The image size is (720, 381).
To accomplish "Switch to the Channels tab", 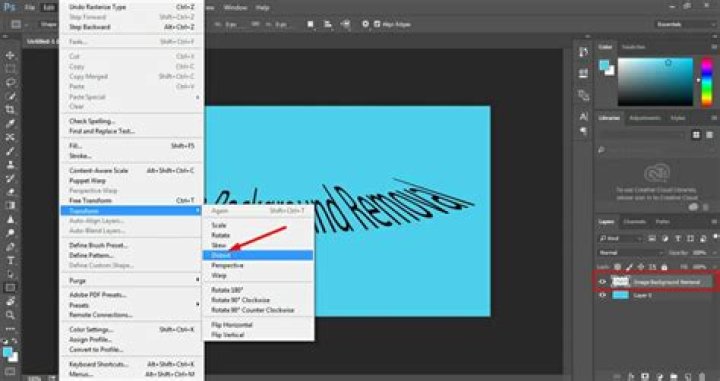I will (635, 222).
